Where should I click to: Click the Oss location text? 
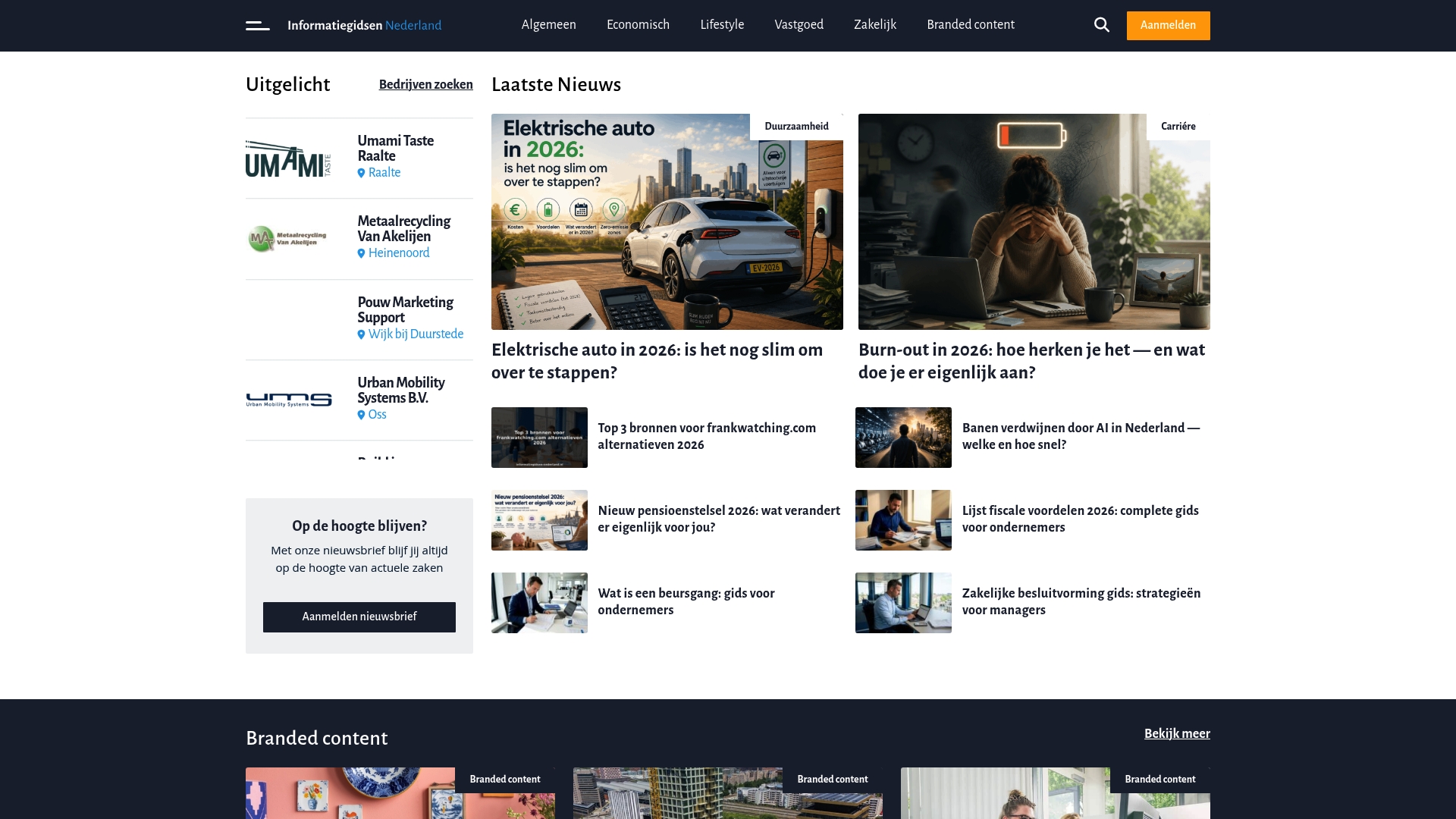[377, 415]
